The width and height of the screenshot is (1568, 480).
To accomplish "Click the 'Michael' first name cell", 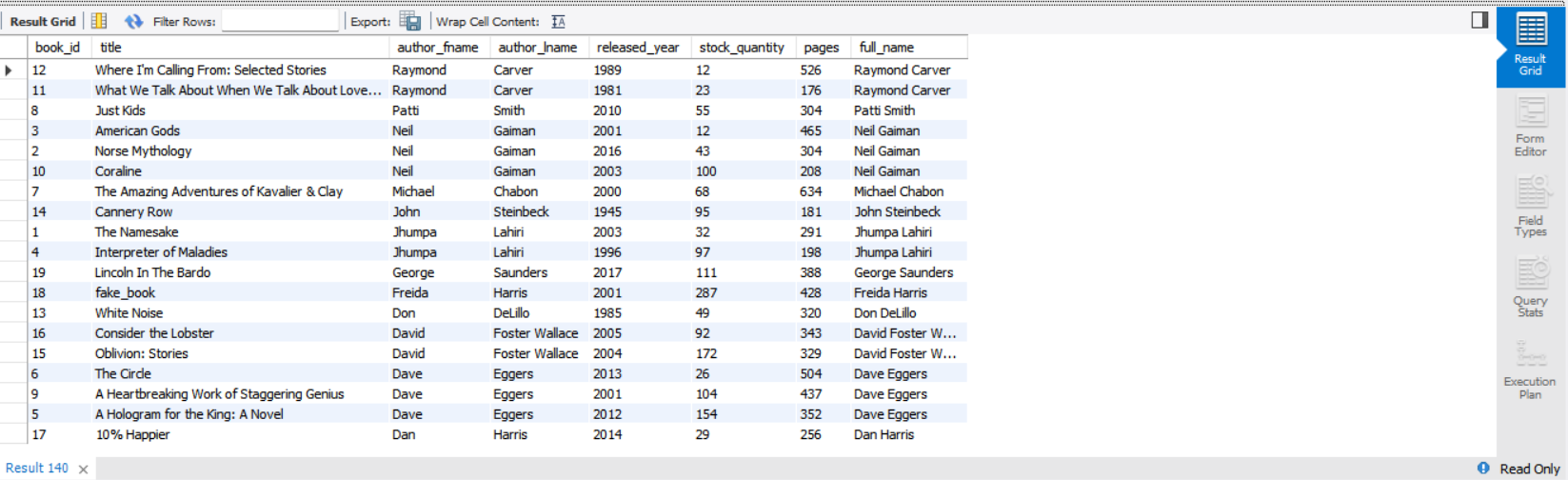I will click(439, 191).
